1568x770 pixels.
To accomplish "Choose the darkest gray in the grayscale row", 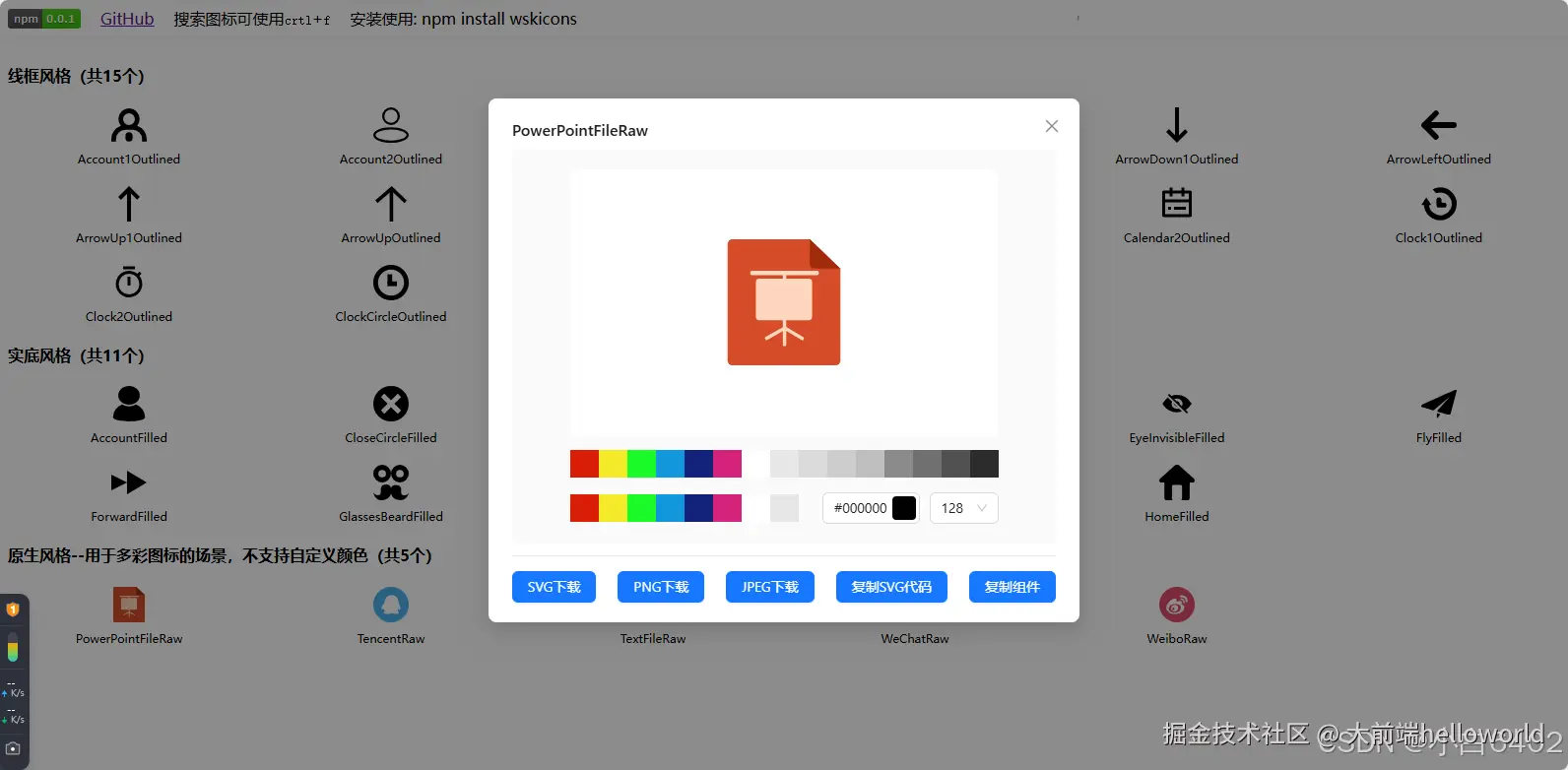I will coord(984,464).
